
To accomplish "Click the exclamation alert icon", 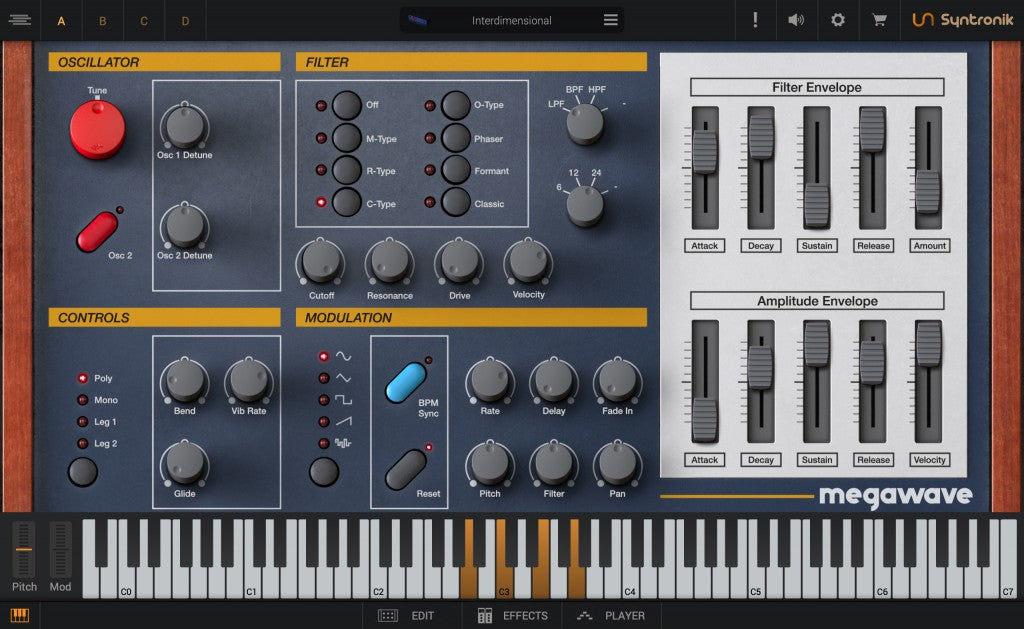I will pyautogui.click(x=755, y=19).
